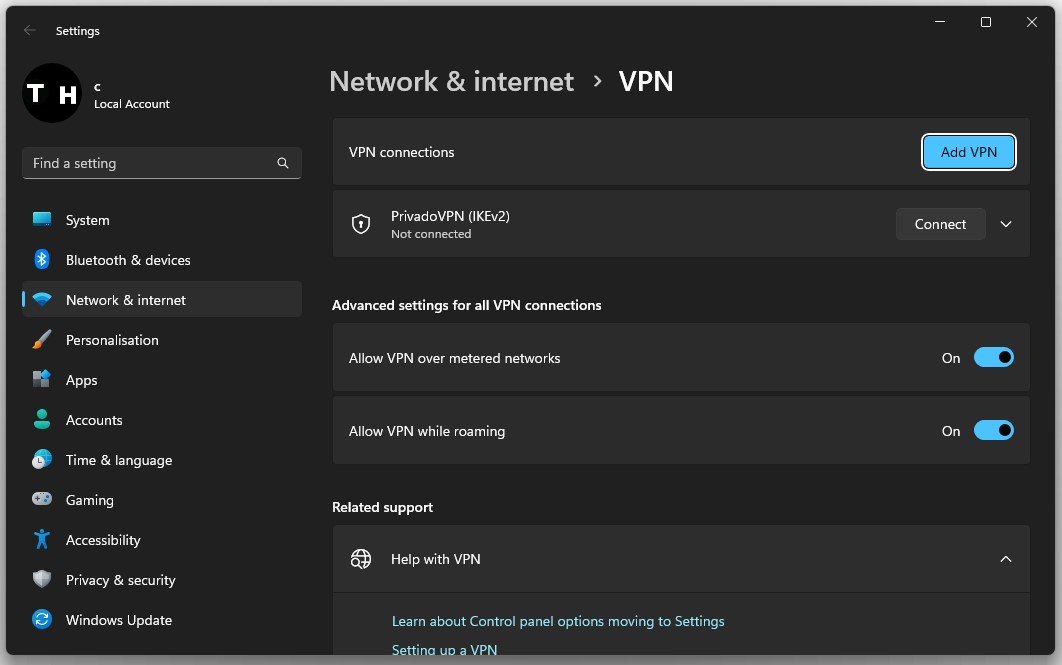Open System settings label
The height and width of the screenshot is (665, 1062).
87,220
